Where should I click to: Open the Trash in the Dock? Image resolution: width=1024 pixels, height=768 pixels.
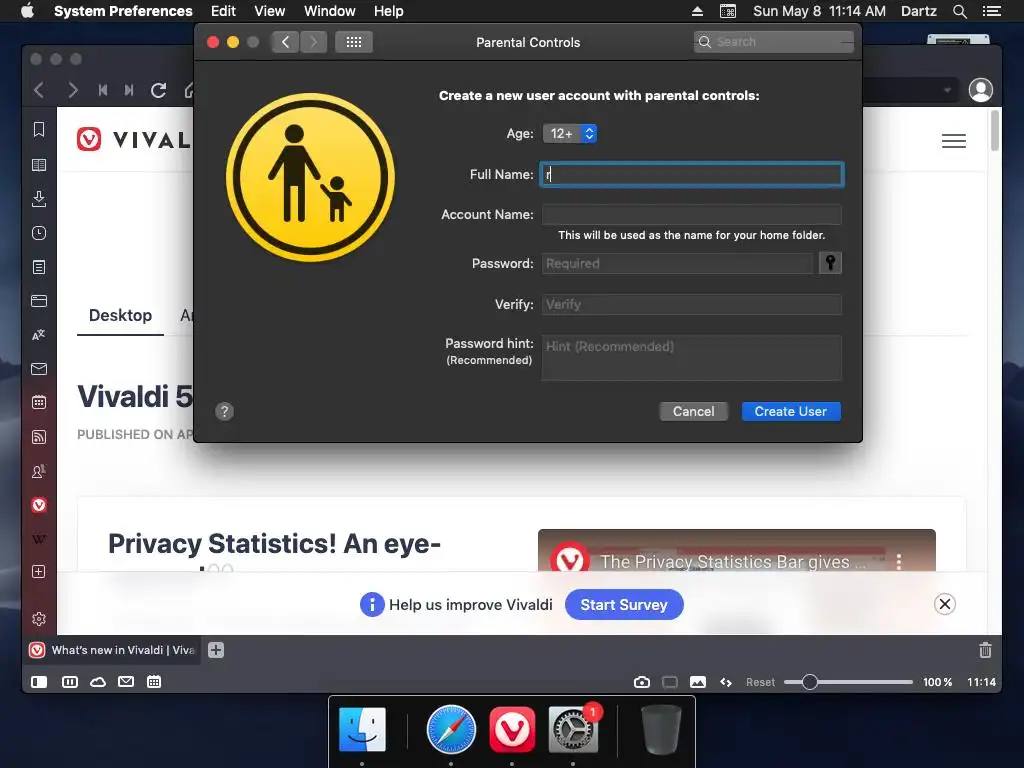(661, 729)
